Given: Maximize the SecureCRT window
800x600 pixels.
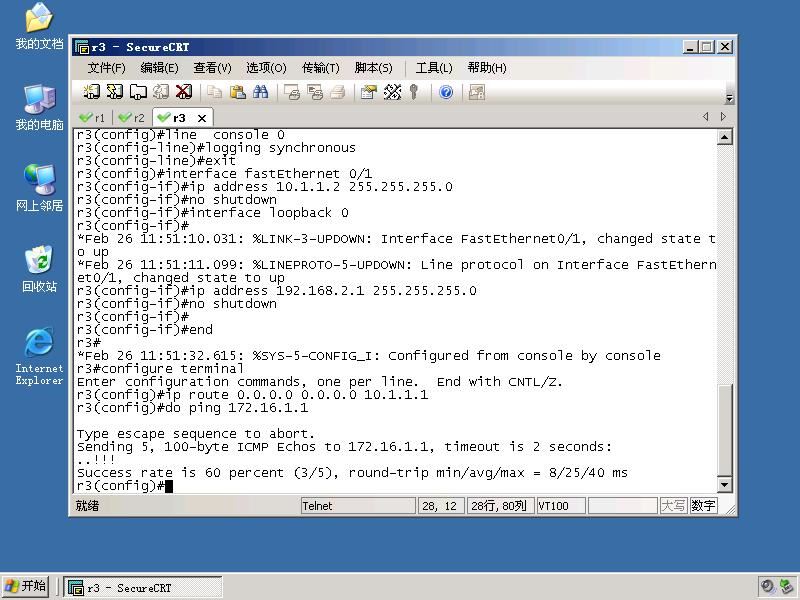Looking at the screenshot, I should pyautogui.click(x=707, y=47).
